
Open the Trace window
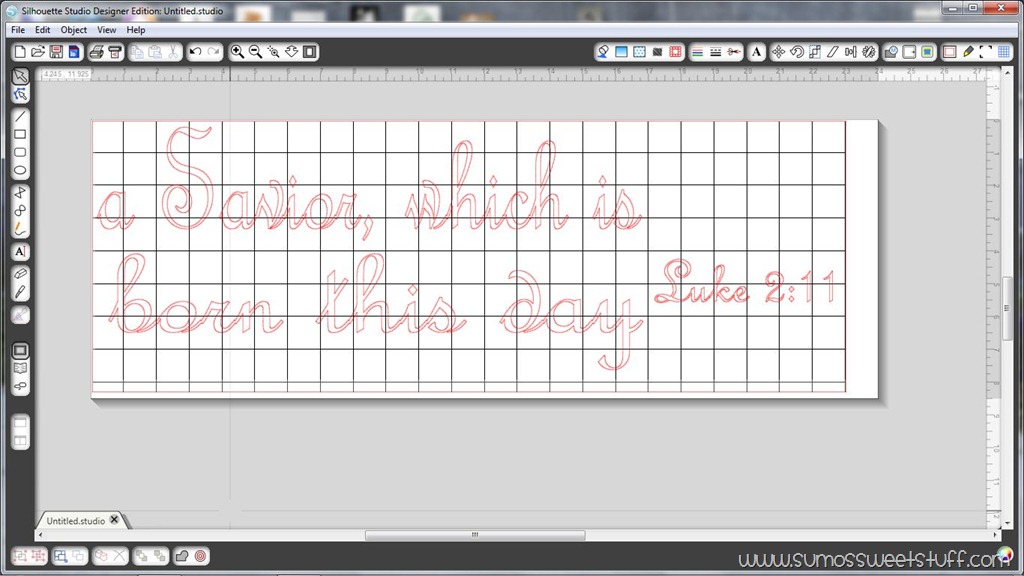891,52
